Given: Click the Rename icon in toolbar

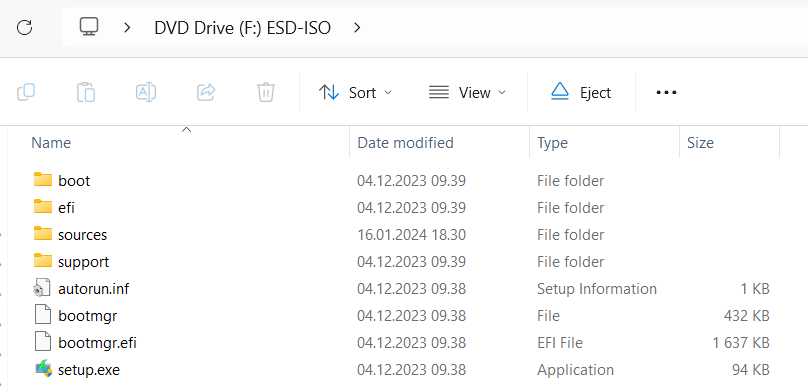Looking at the screenshot, I should 146,93.
